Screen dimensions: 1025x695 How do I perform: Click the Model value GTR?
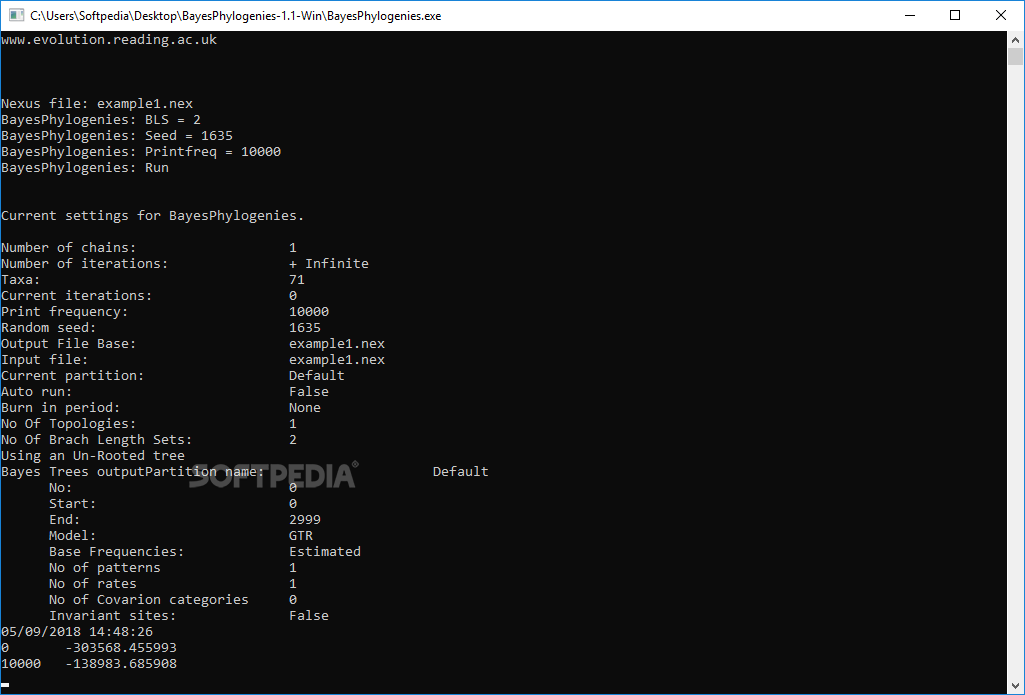point(301,535)
